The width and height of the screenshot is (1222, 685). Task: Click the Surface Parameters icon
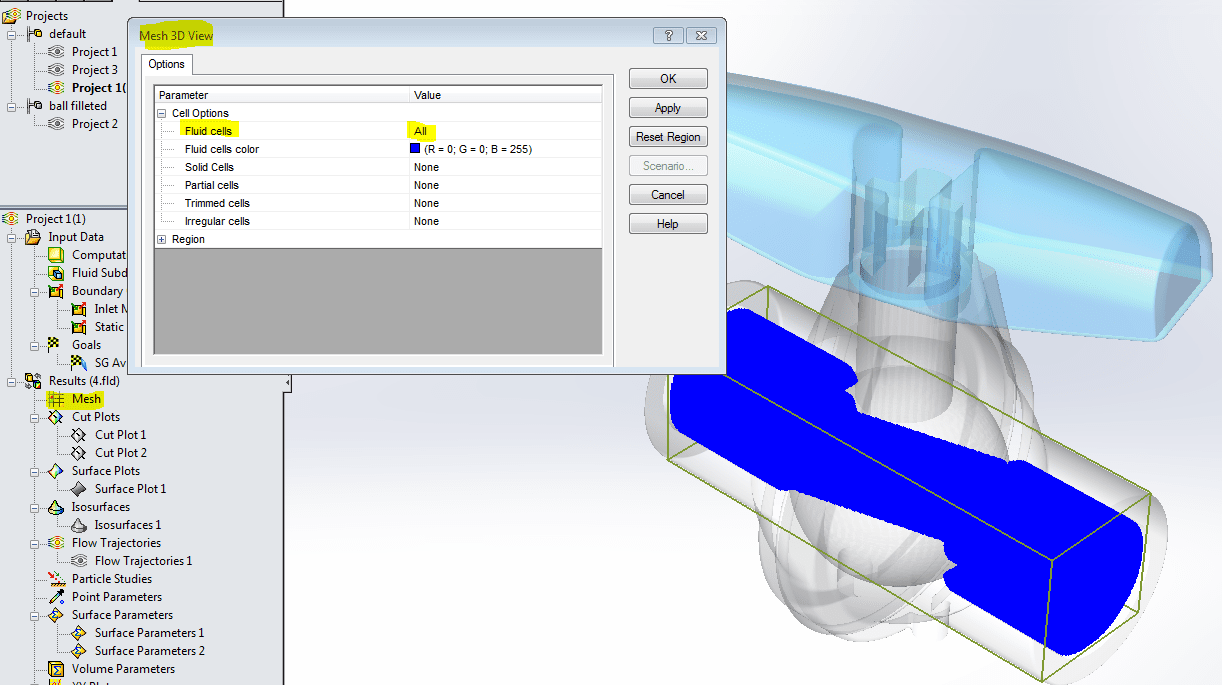pos(56,615)
